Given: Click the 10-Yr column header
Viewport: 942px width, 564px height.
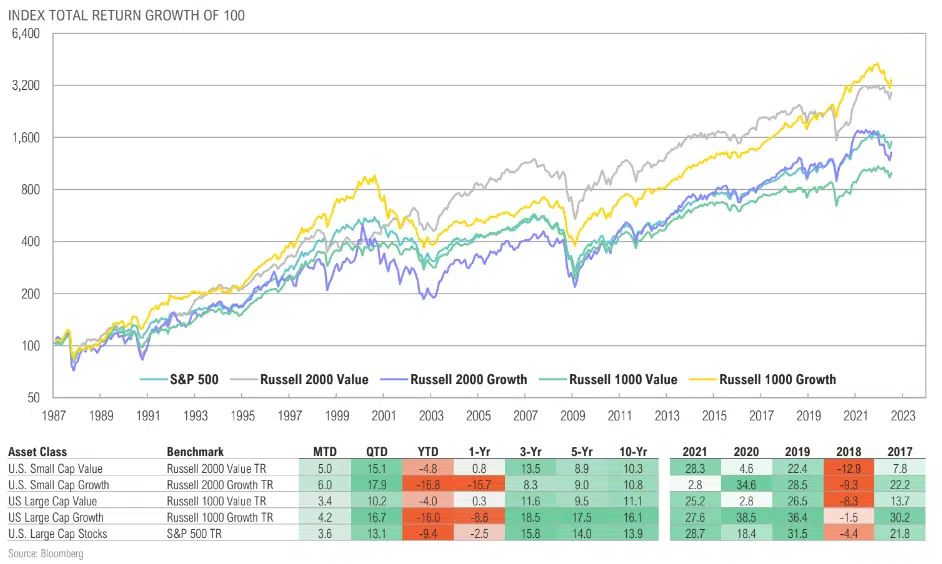Looking at the screenshot, I should [x=633, y=451].
